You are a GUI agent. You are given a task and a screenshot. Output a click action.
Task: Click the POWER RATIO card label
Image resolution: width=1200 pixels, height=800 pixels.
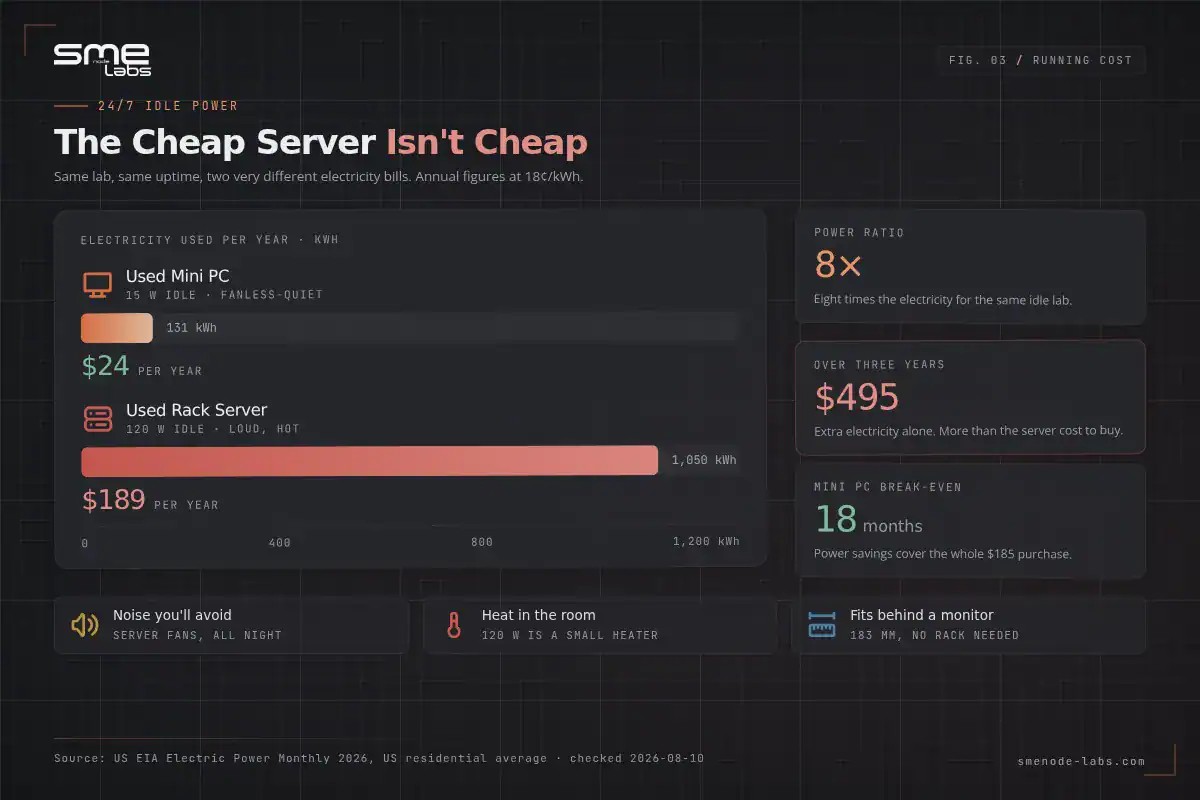click(859, 232)
